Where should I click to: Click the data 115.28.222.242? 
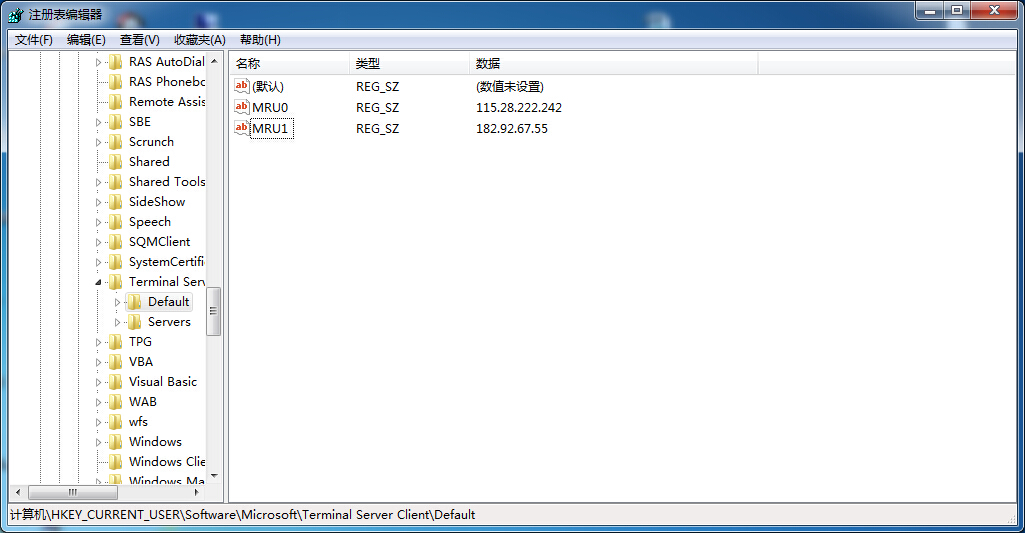(x=519, y=107)
